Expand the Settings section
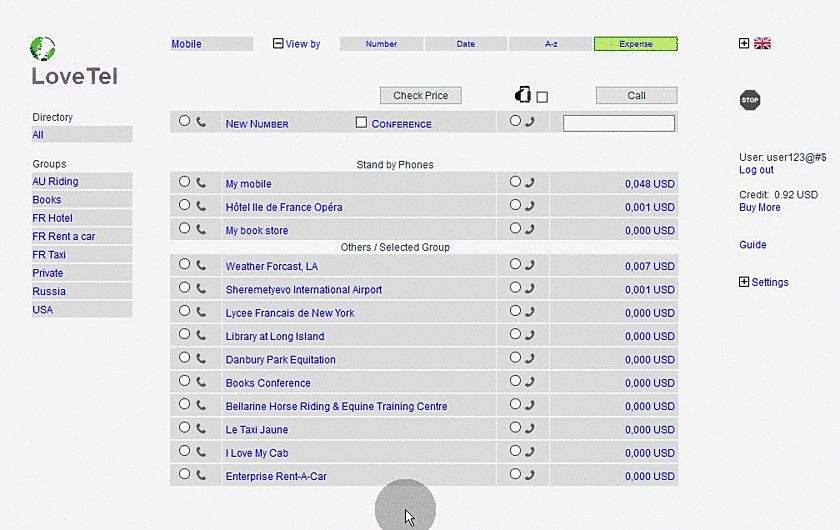Image resolution: width=840 pixels, height=530 pixels. [x=744, y=282]
